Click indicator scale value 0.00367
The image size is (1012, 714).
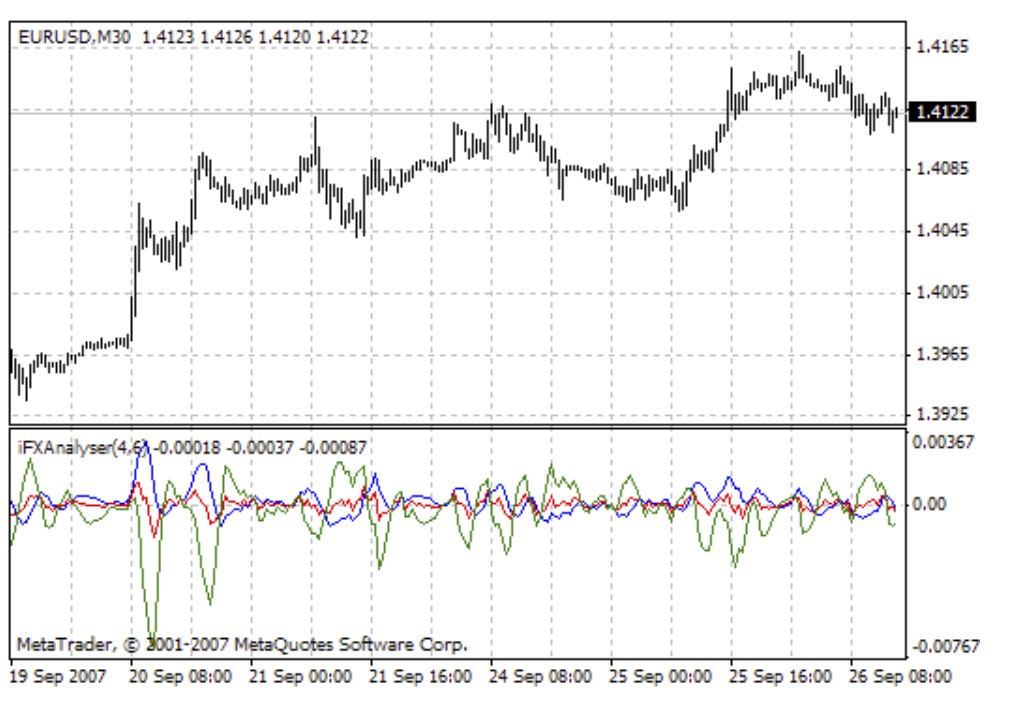pos(942,442)
